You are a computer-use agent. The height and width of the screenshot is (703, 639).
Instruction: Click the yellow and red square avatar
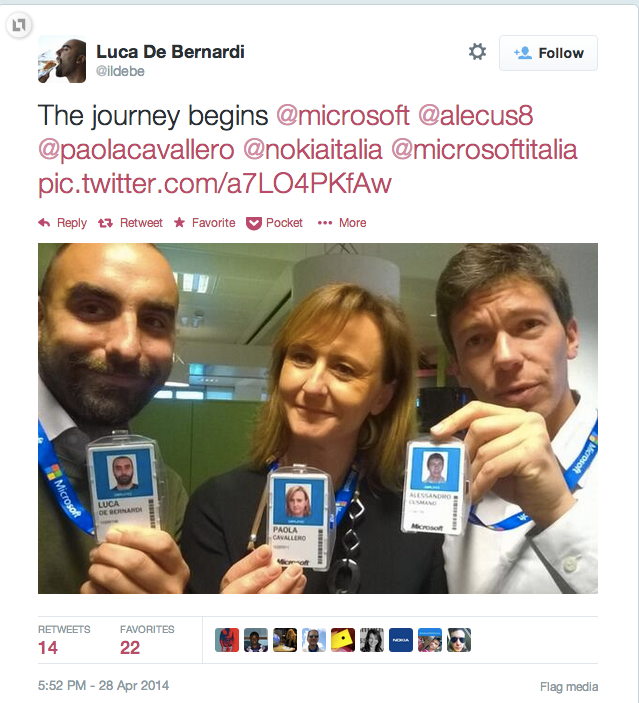343,640
